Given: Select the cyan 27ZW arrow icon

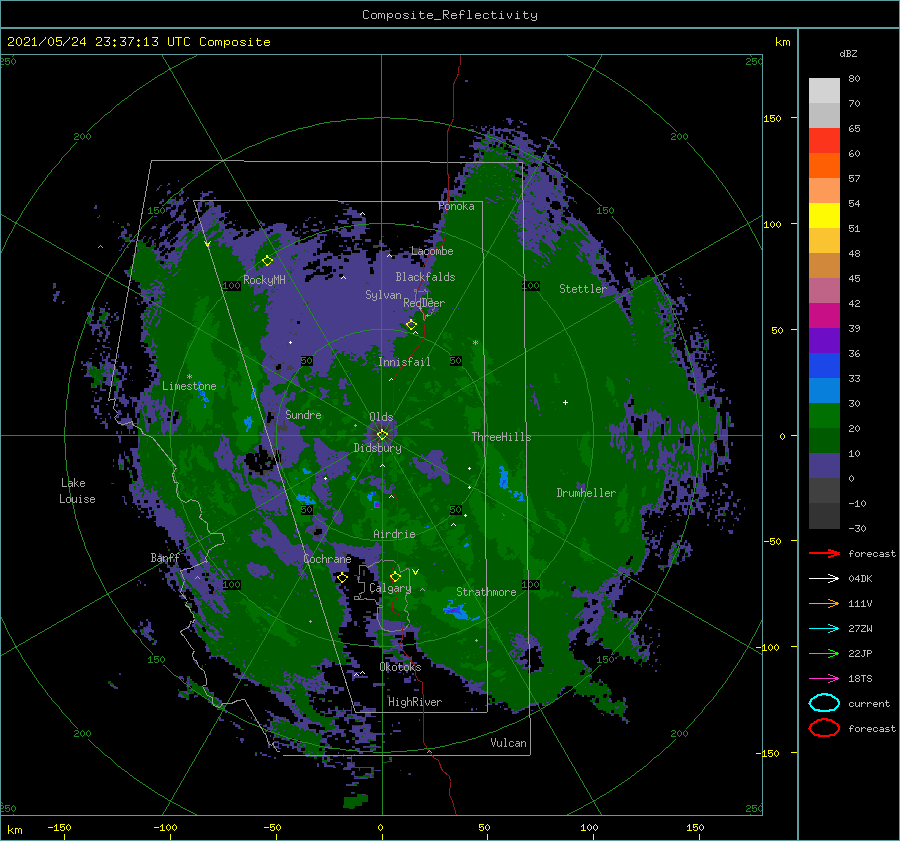Looking at the screenshot, I should click(x=824, y=629).
